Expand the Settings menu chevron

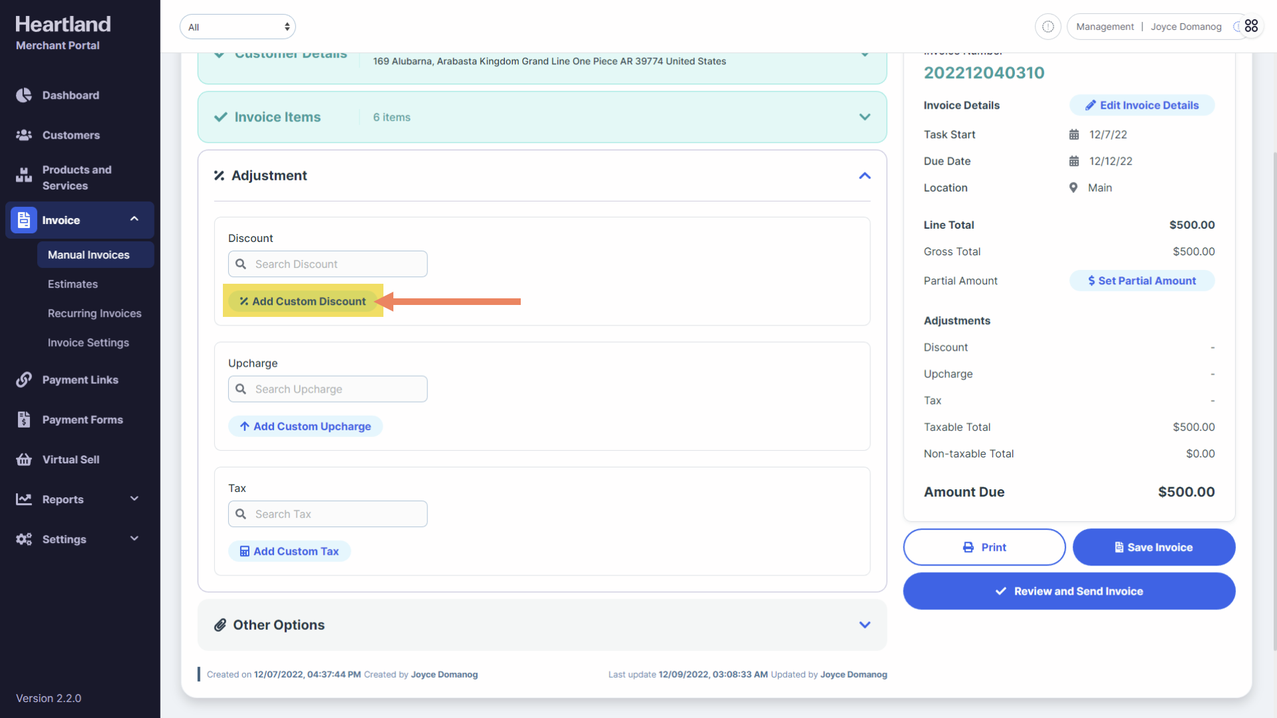[134, 539]
